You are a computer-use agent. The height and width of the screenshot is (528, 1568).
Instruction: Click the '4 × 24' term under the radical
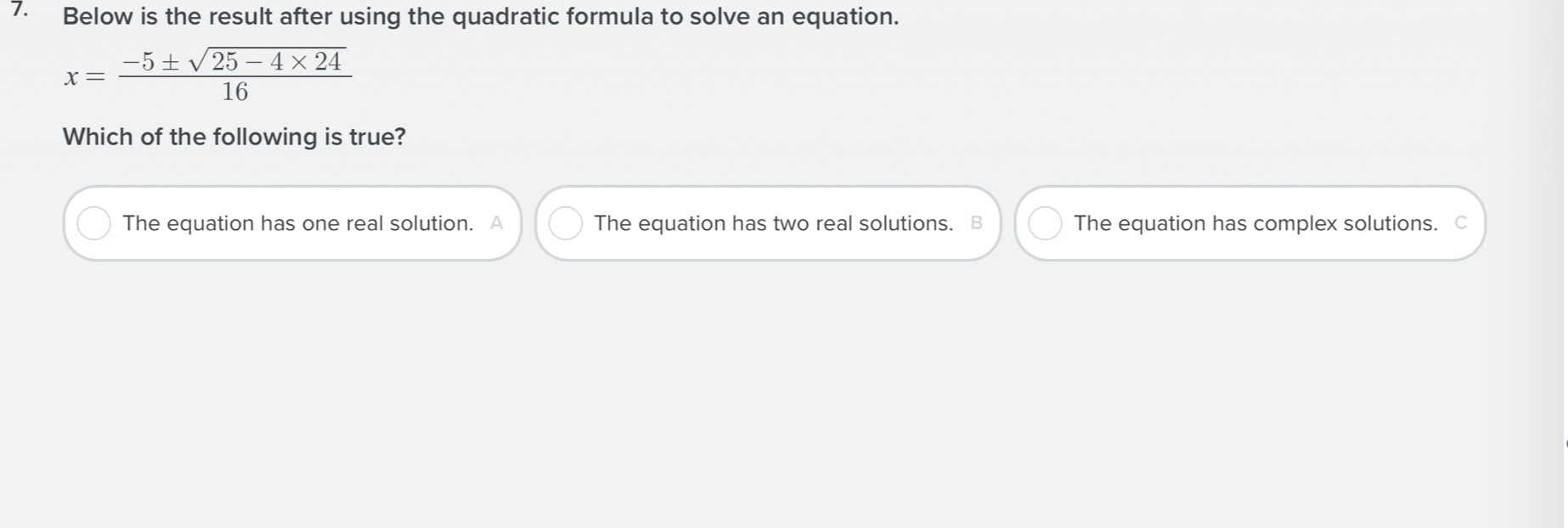click(x=305, y=62)
